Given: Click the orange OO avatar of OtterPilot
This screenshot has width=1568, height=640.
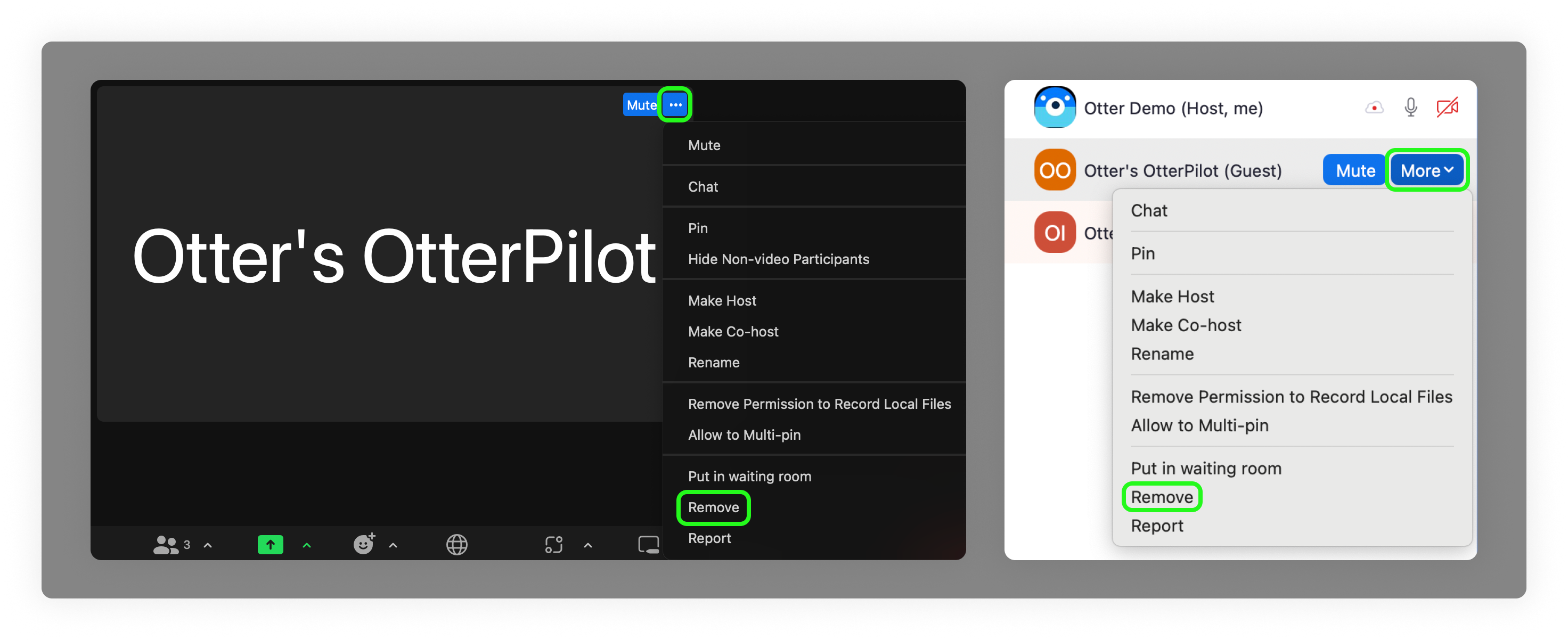Looking at the screenshot, I should click(1054, 170).
